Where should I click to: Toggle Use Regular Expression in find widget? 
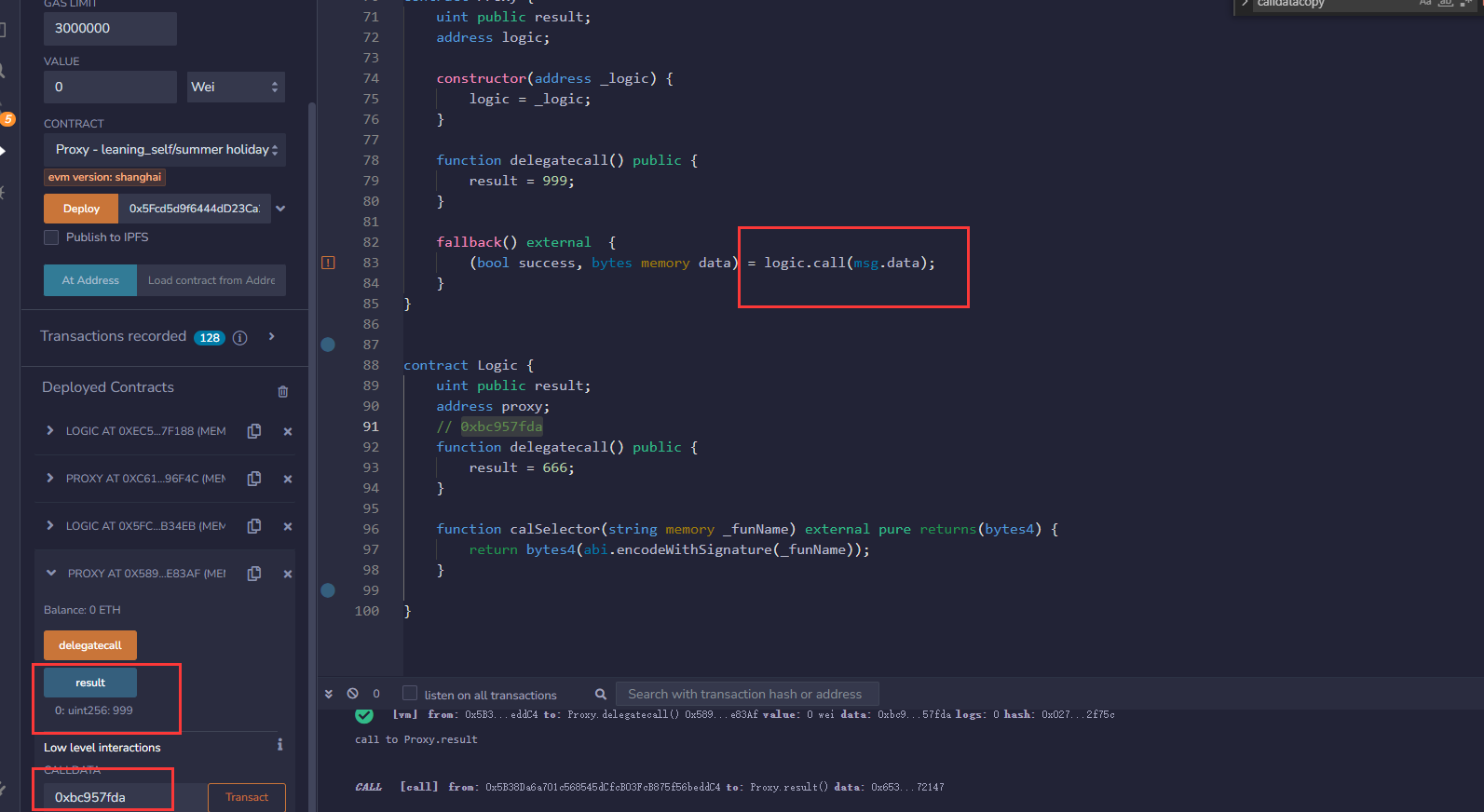click(1465, 3)
